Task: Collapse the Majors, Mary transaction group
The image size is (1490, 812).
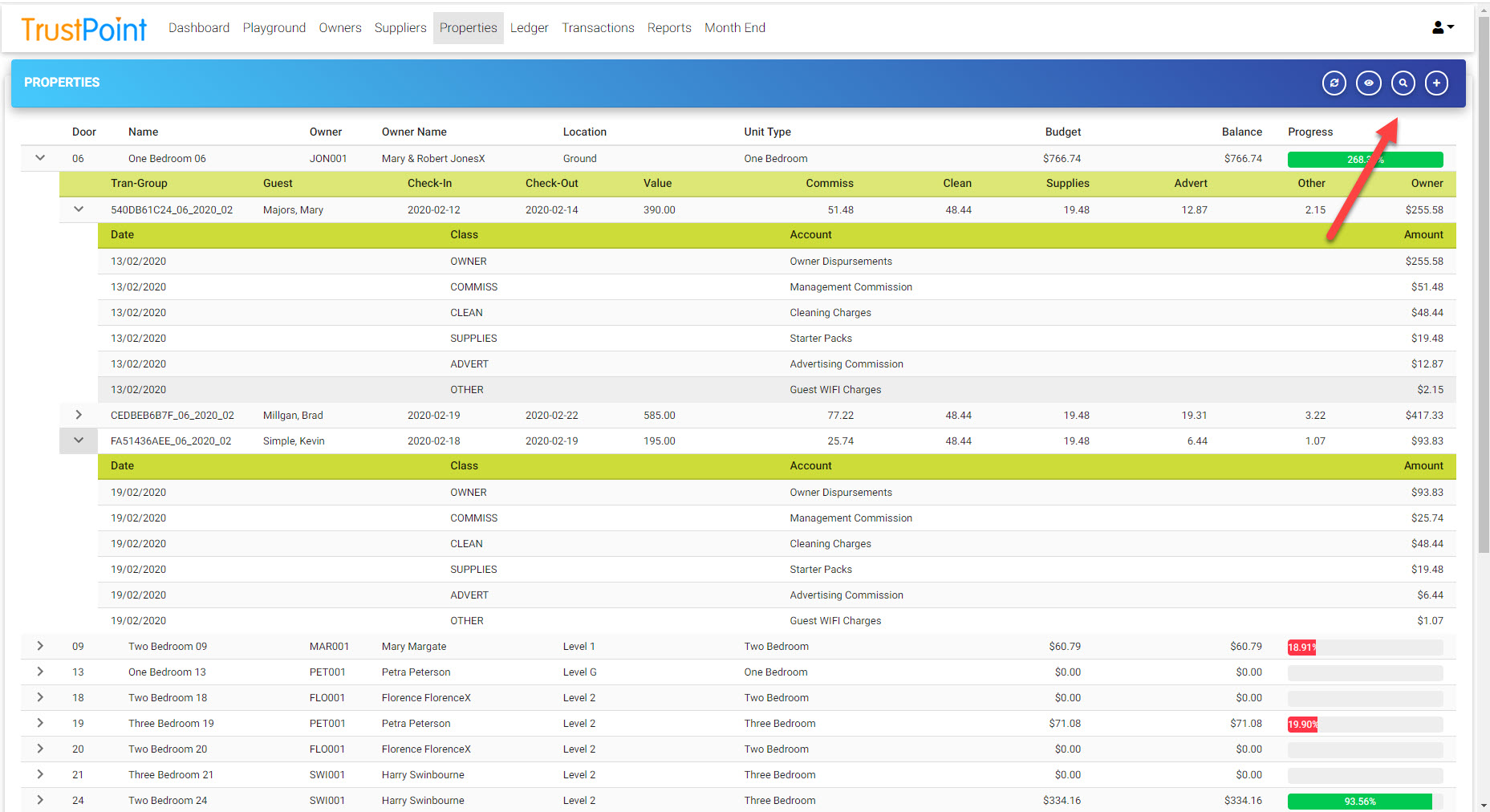Action: pyautogui.click(x=79, y=209)
